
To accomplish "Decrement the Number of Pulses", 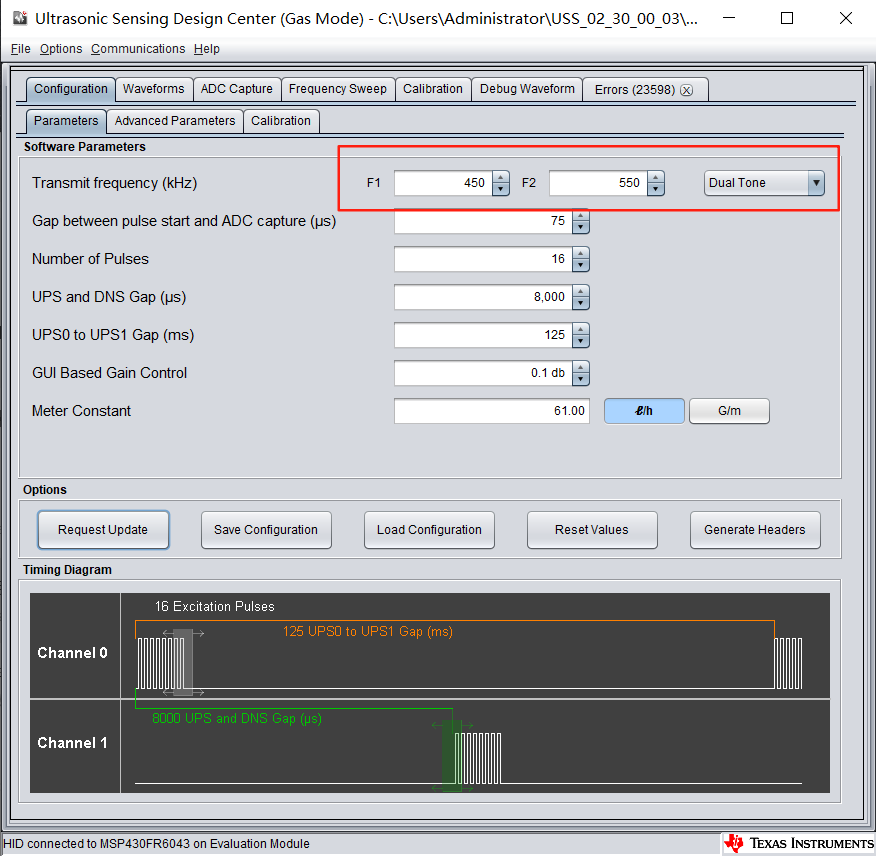I will pos(581,265).
